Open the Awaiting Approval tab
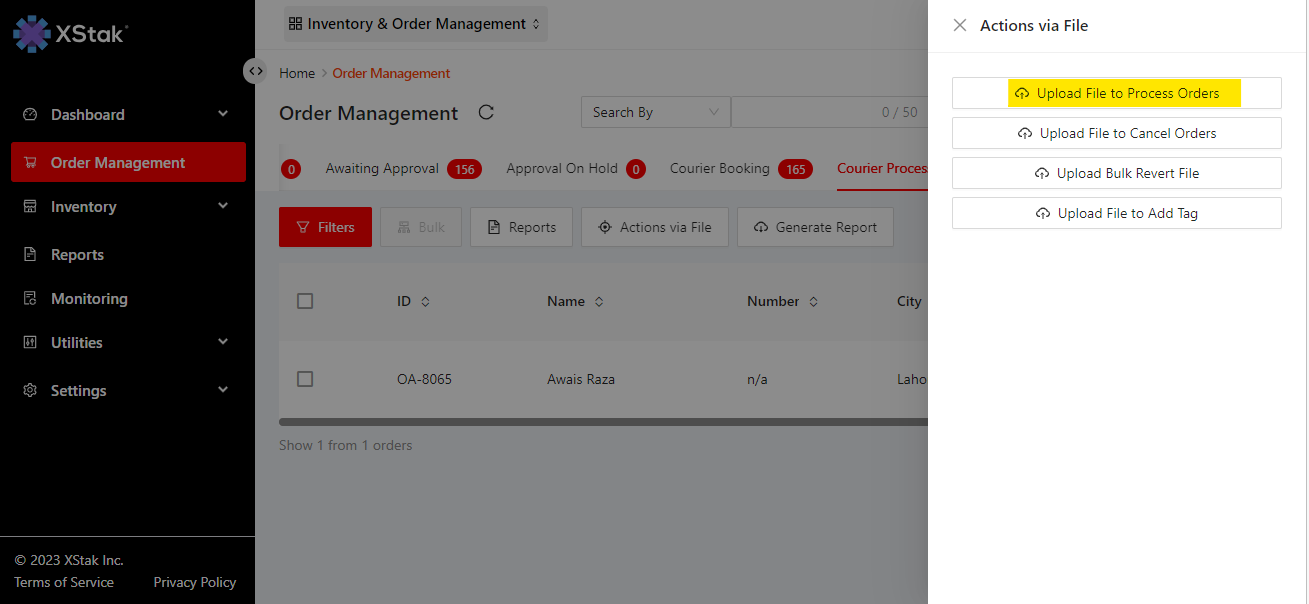 pos(382,169)
